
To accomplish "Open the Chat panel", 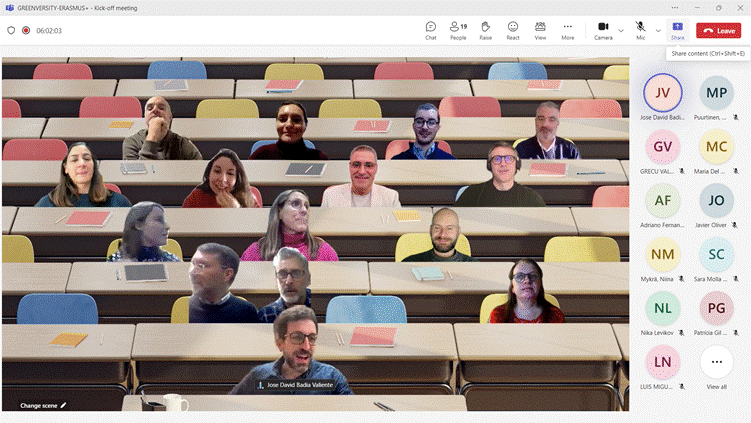I will [x=430, y=30].
